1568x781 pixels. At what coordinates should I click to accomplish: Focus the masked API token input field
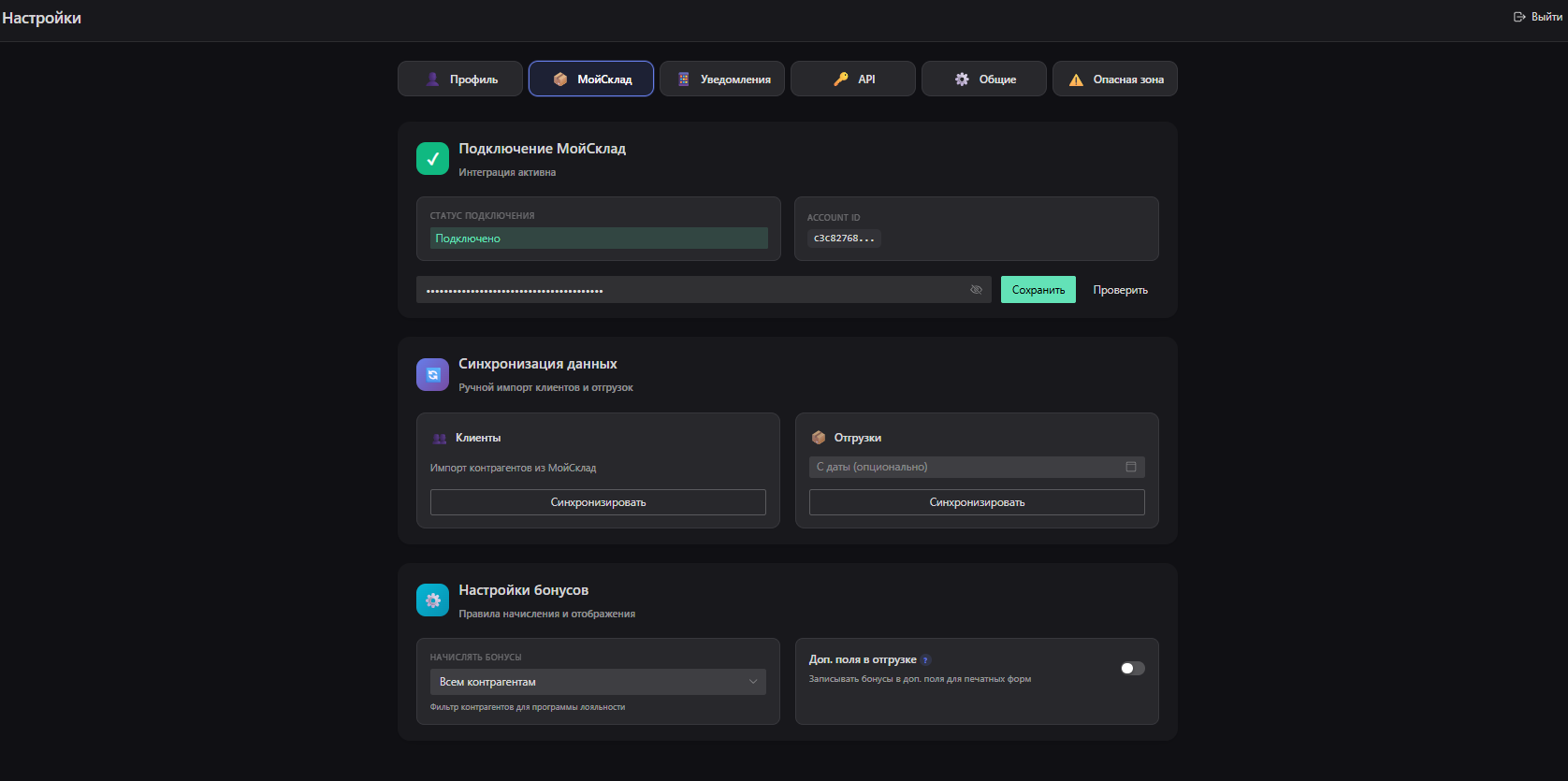pos(692,290)
